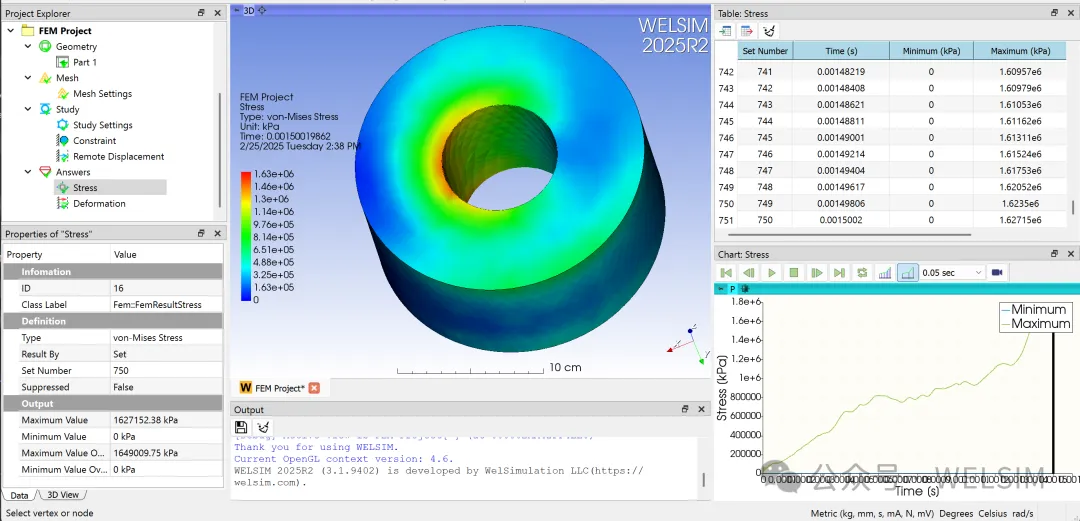This screenshot has height=521, width=1080.
Task: Click the Set Number value field 750
Action: pyautogui.click(x=167, y=371)
